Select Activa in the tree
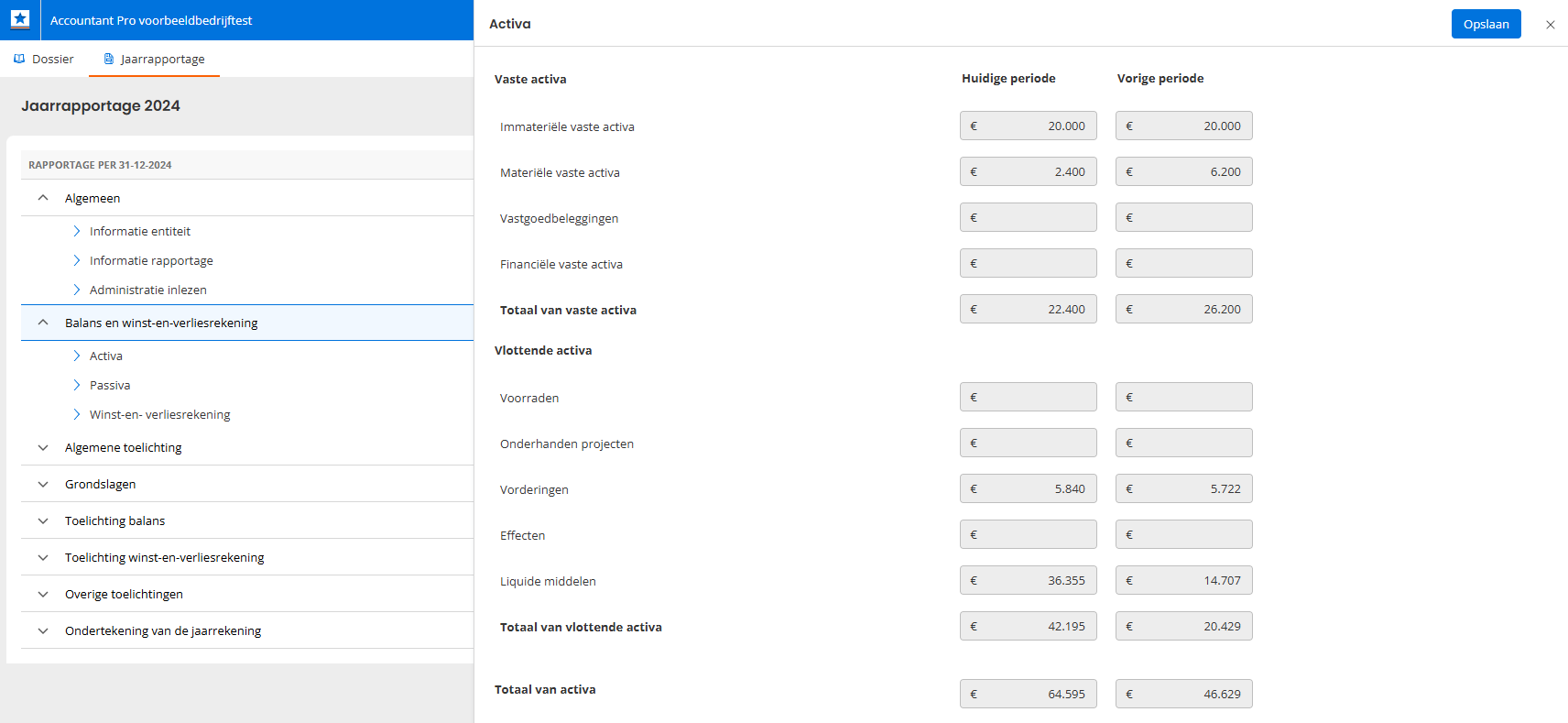The width and height of the screenshot is (1568, 723). click(105, 356)
